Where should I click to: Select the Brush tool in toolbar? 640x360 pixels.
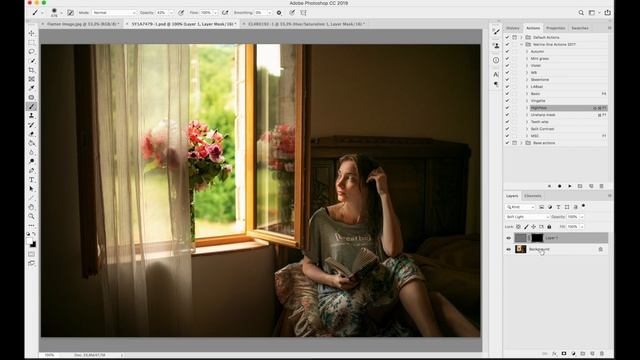(x=31, y=107)
